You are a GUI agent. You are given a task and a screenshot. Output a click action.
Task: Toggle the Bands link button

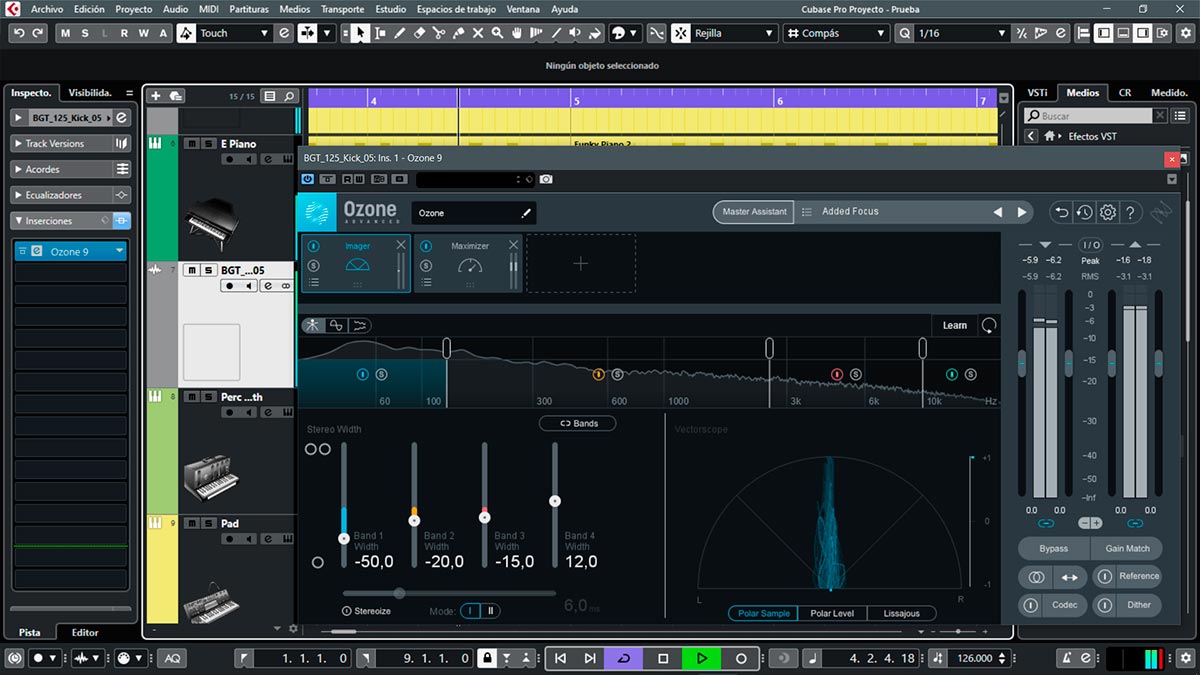coord(578,423)
